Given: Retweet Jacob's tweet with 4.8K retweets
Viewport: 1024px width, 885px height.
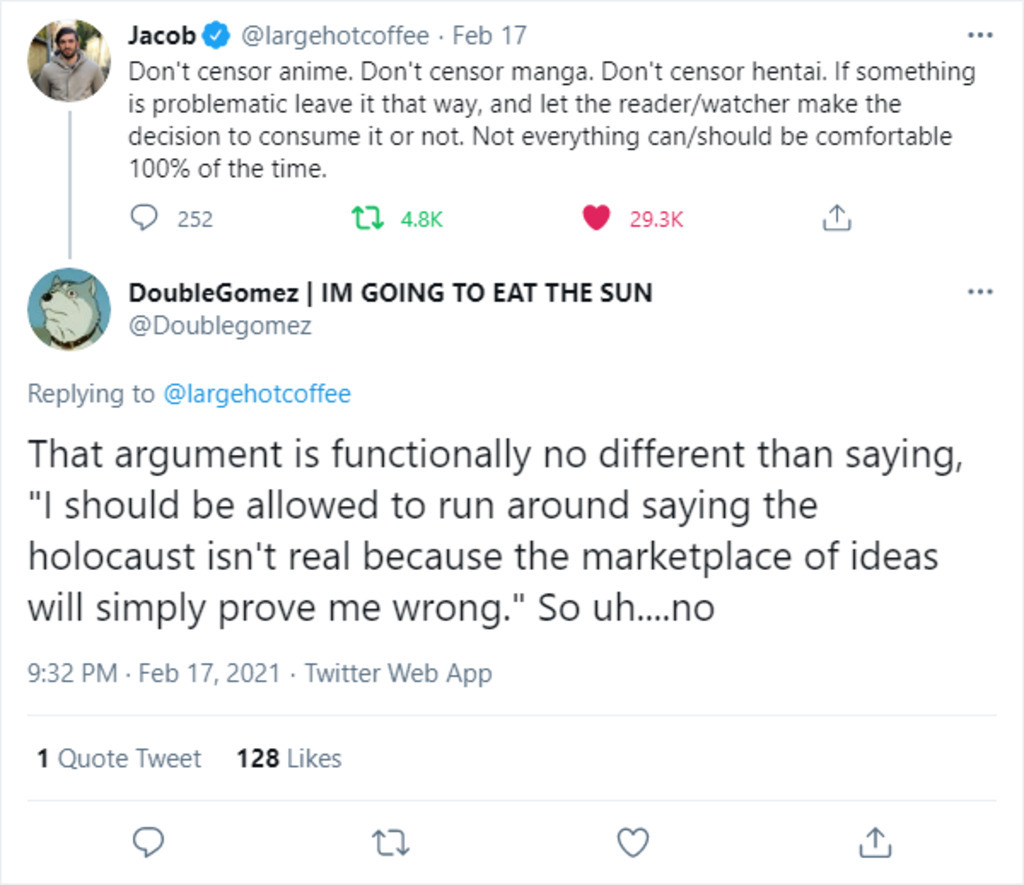Looking at the screenshot, I should click(366, 218).
